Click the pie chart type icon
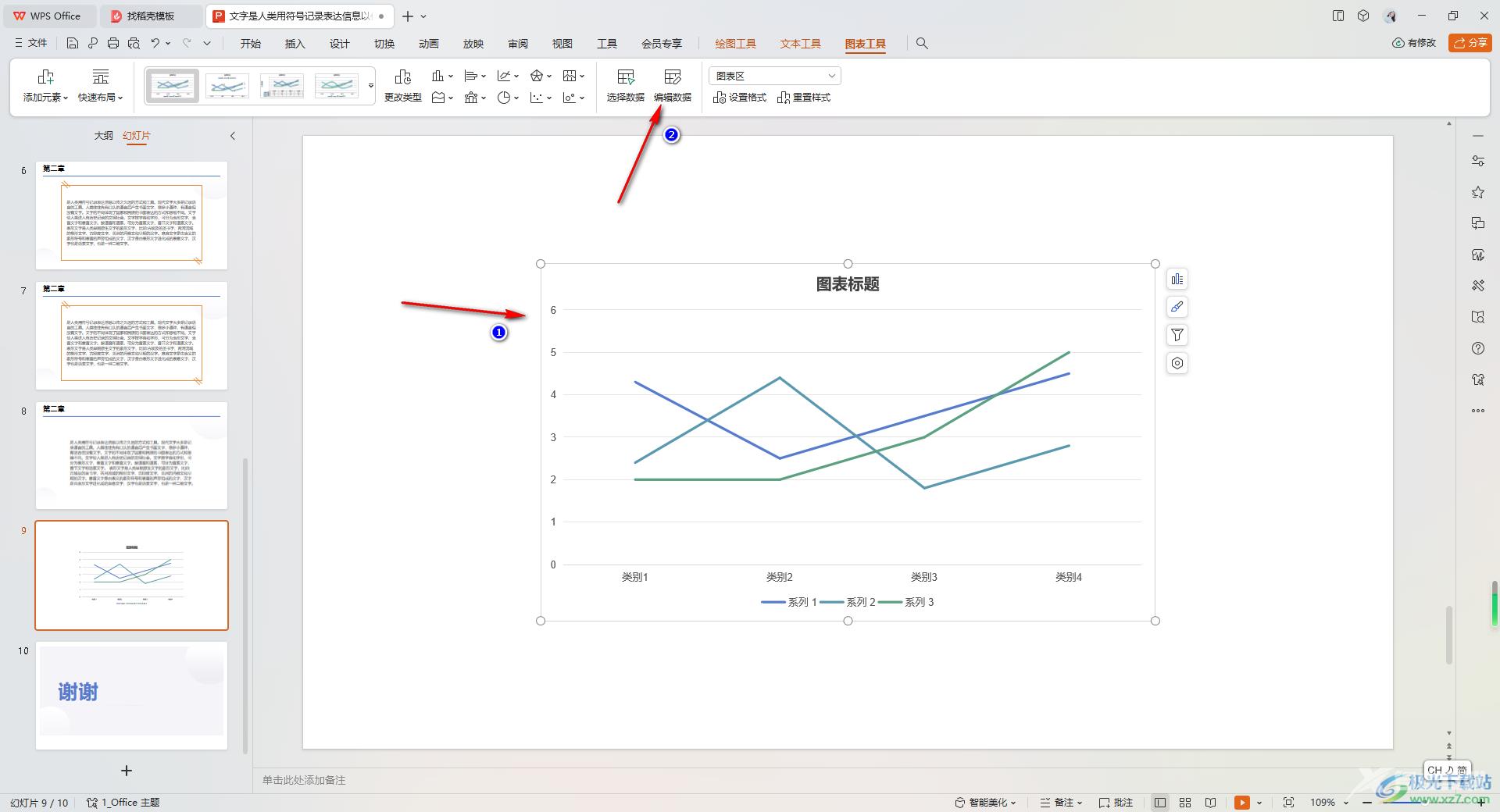The height and width of the screenshot is (812, 1500). (504, 98)
